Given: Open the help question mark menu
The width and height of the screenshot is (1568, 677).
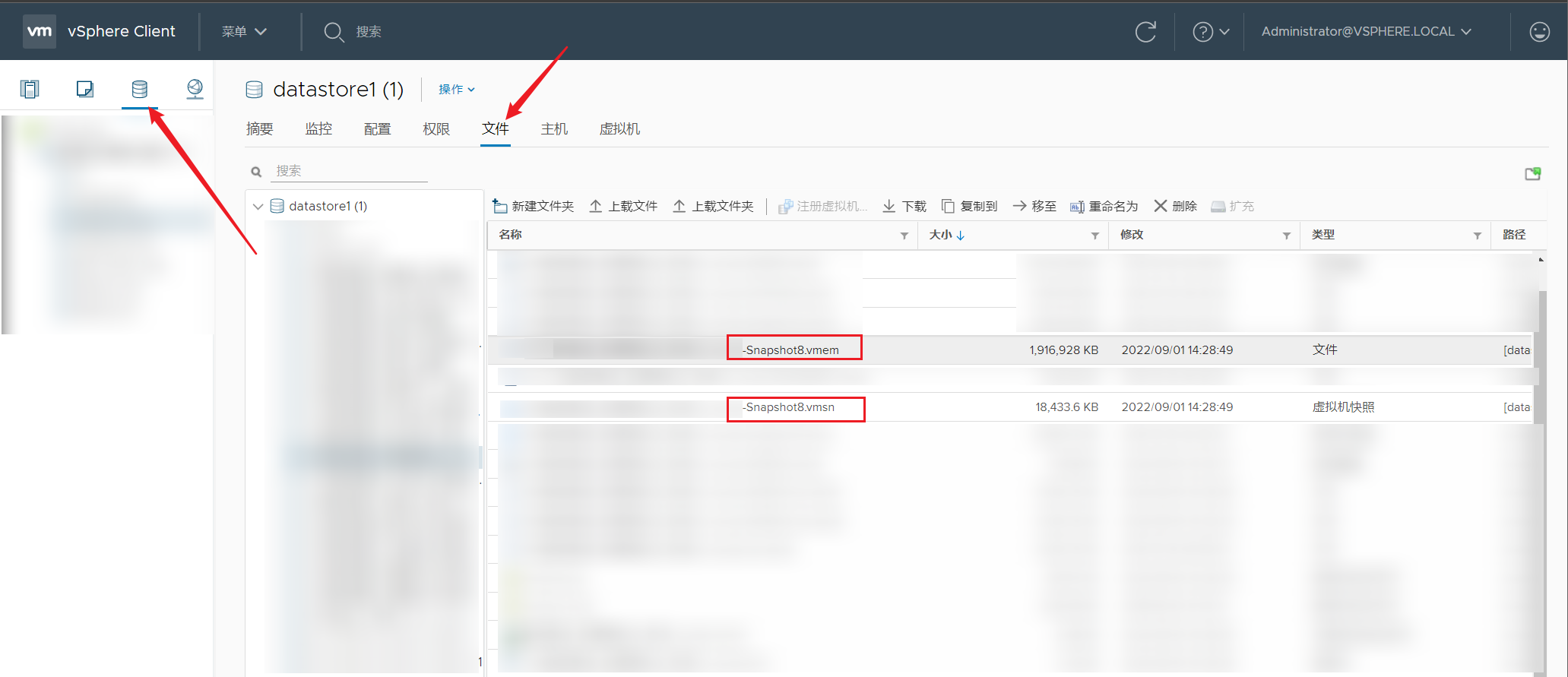Looking at the screenshot, I should point(1211,31).
